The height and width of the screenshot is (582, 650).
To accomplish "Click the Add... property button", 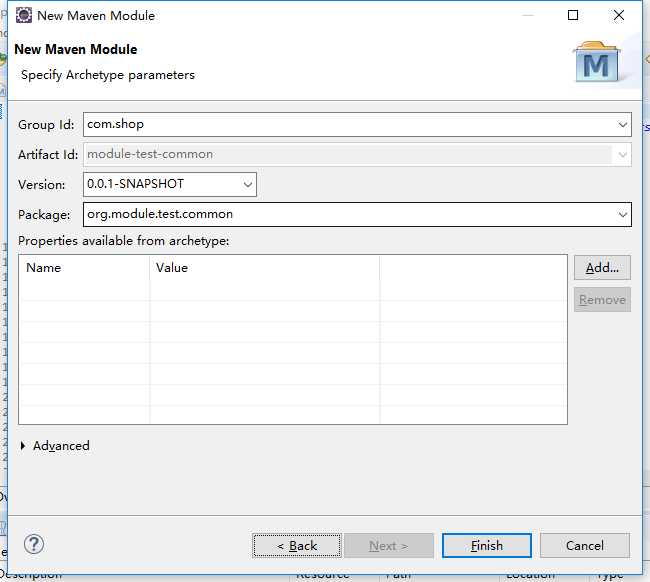I will [x=602, y=268].
